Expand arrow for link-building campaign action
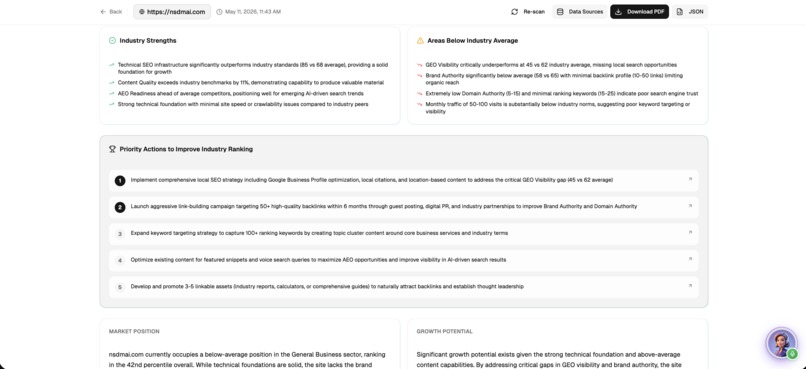 690,206
